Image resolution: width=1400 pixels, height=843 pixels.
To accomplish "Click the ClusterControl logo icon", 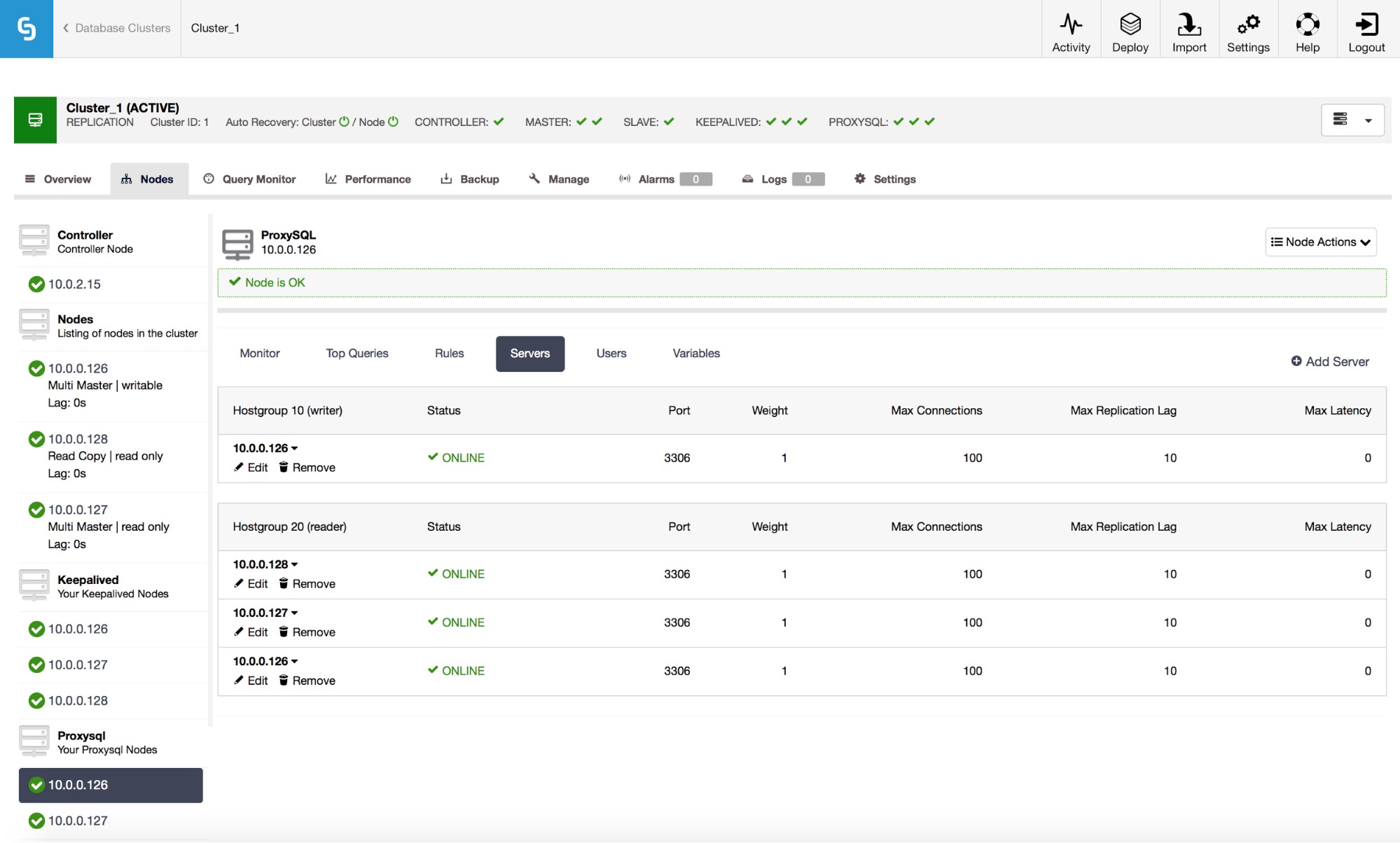I will point(27,29).
